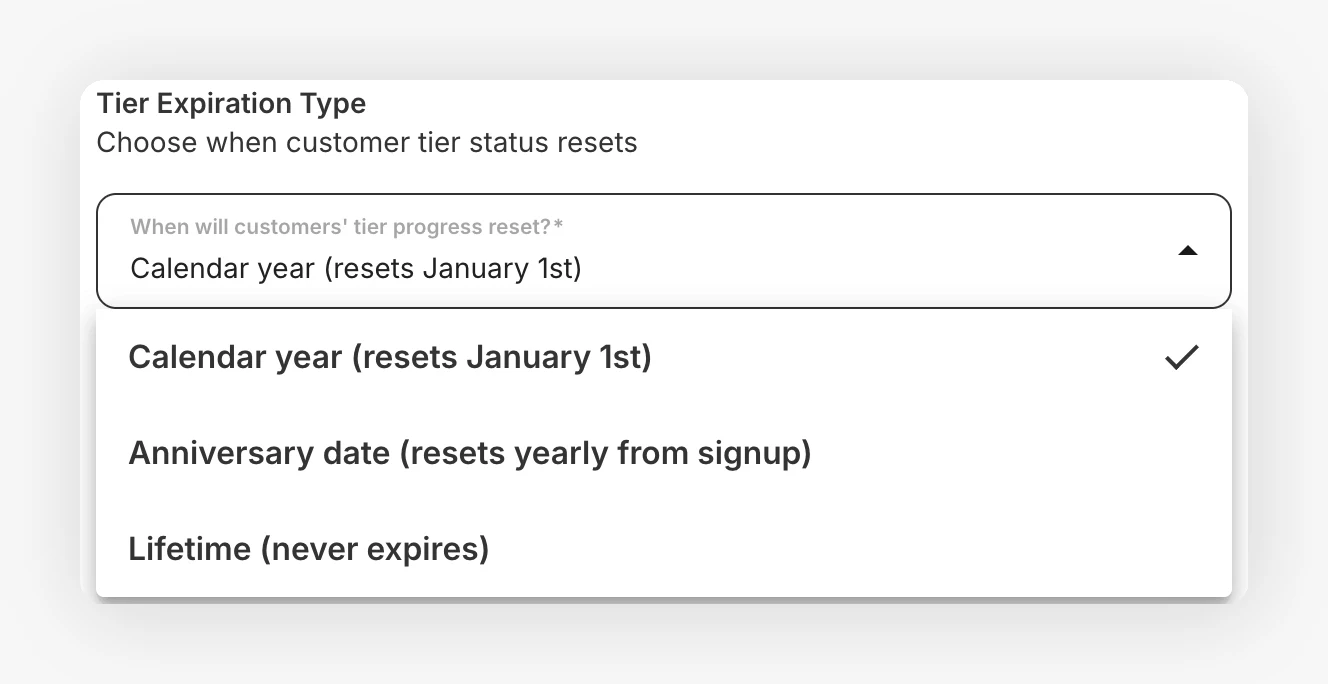
Task: Click the asterisk after the reset label
Action: 558,225
